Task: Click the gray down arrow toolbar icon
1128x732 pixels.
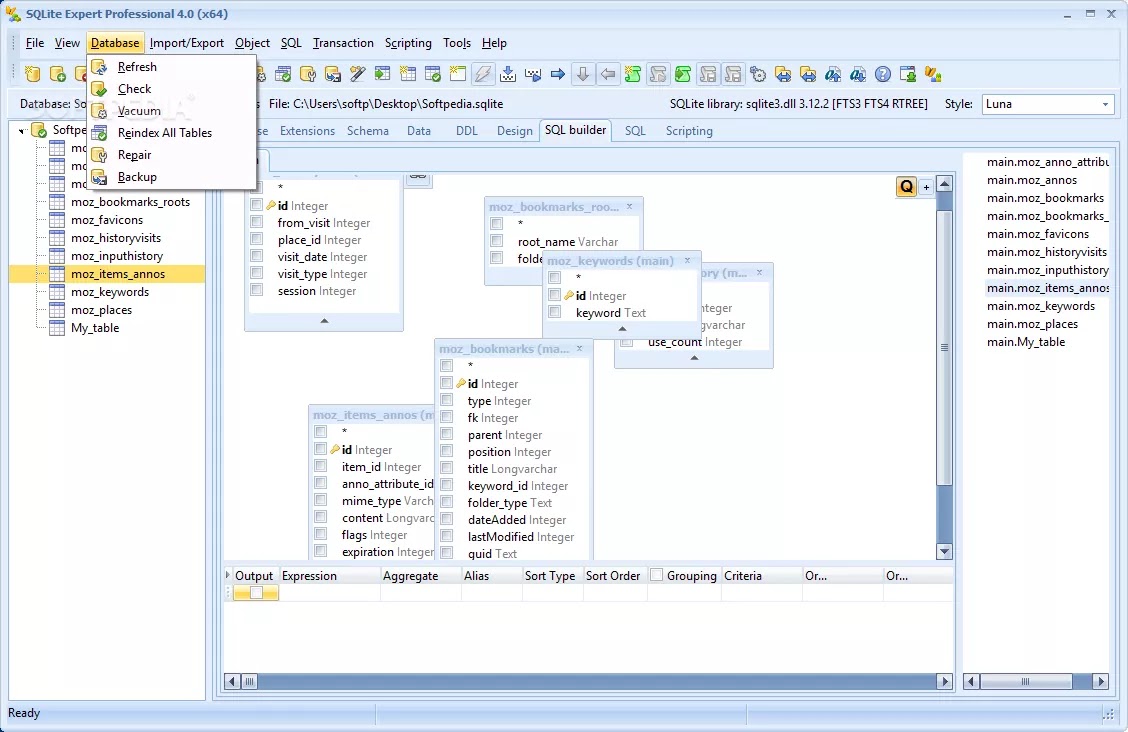Action: [583, 74]
